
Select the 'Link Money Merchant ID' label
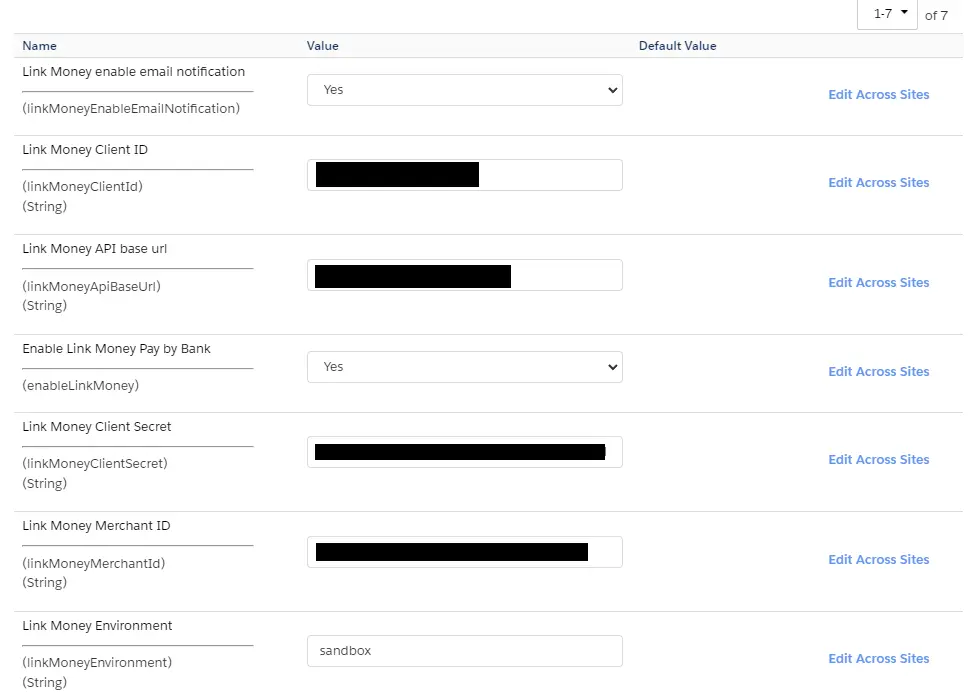coord(96,526)
